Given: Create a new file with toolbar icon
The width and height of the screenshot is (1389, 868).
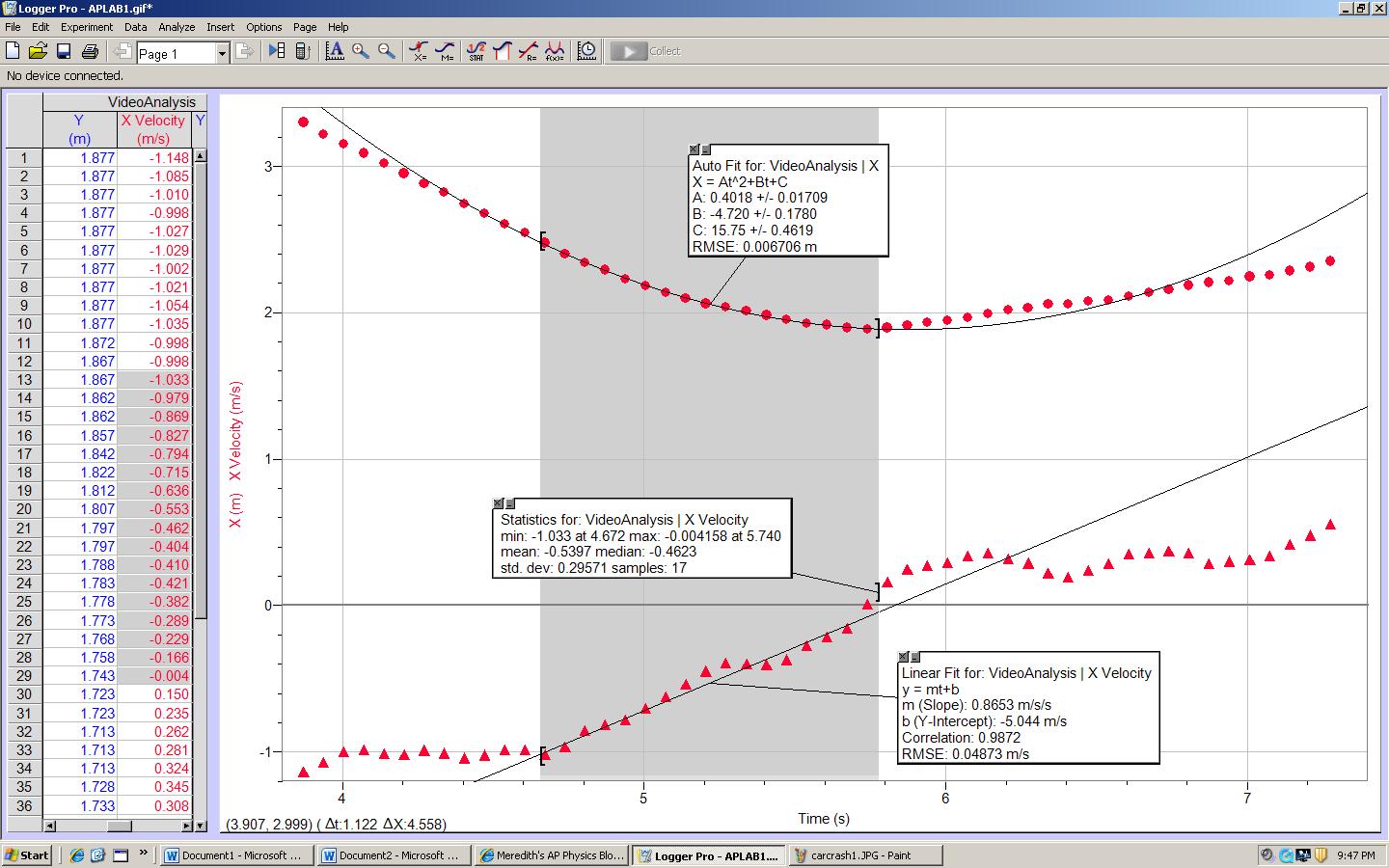Looking at the screenshot, I should click(13, 51).
